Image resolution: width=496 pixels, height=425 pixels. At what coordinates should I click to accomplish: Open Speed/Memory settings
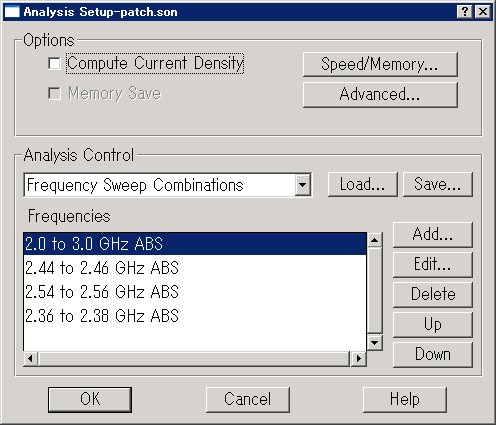coord(380,64)
